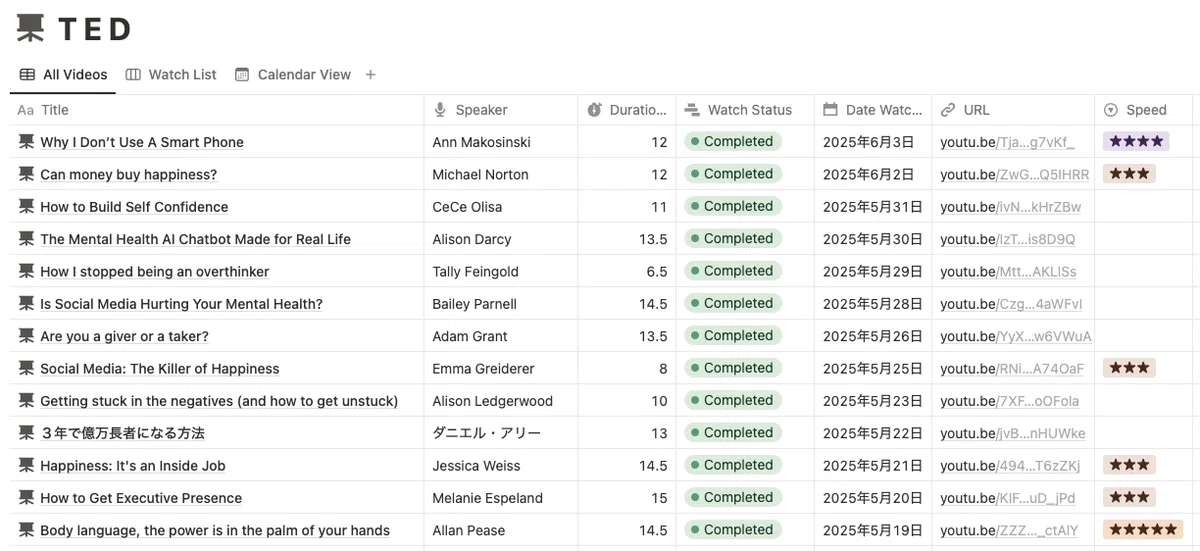This screenshot has width=1200, height=551.
Task: Click the date 2025年6月3日
Action: (x=869, y=142)
